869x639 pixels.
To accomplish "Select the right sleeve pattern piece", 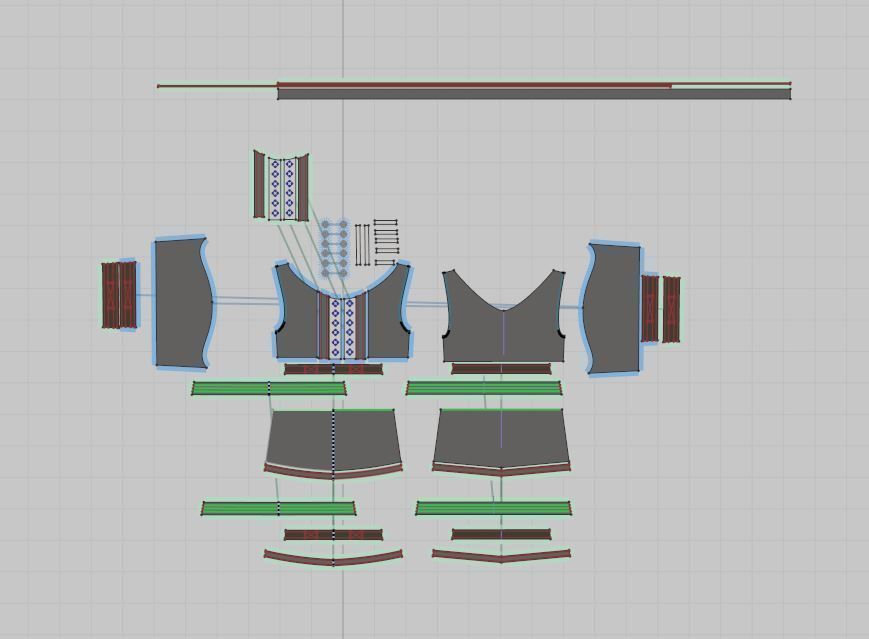I will (x=614, y=308).
